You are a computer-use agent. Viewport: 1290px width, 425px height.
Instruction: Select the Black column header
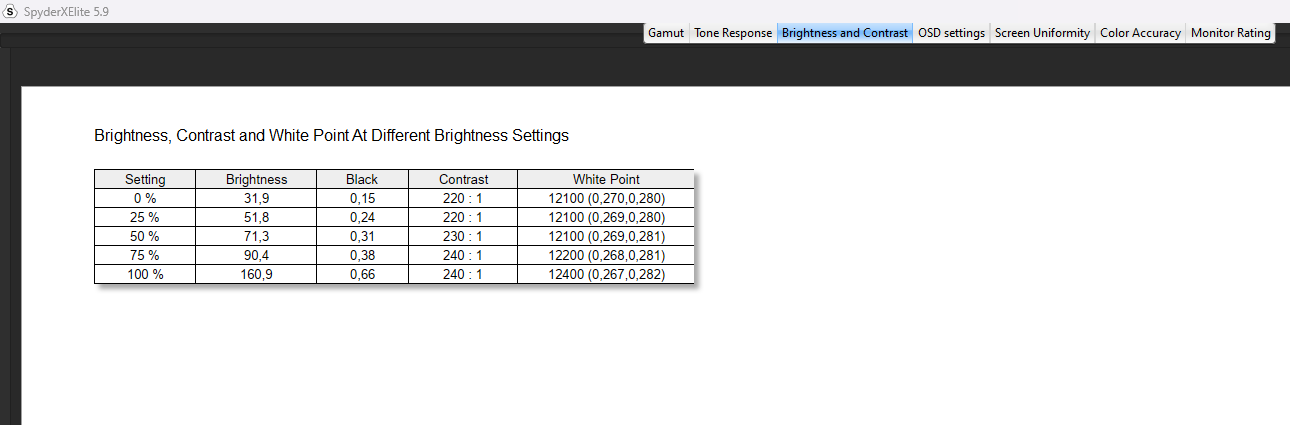(362, 179)
